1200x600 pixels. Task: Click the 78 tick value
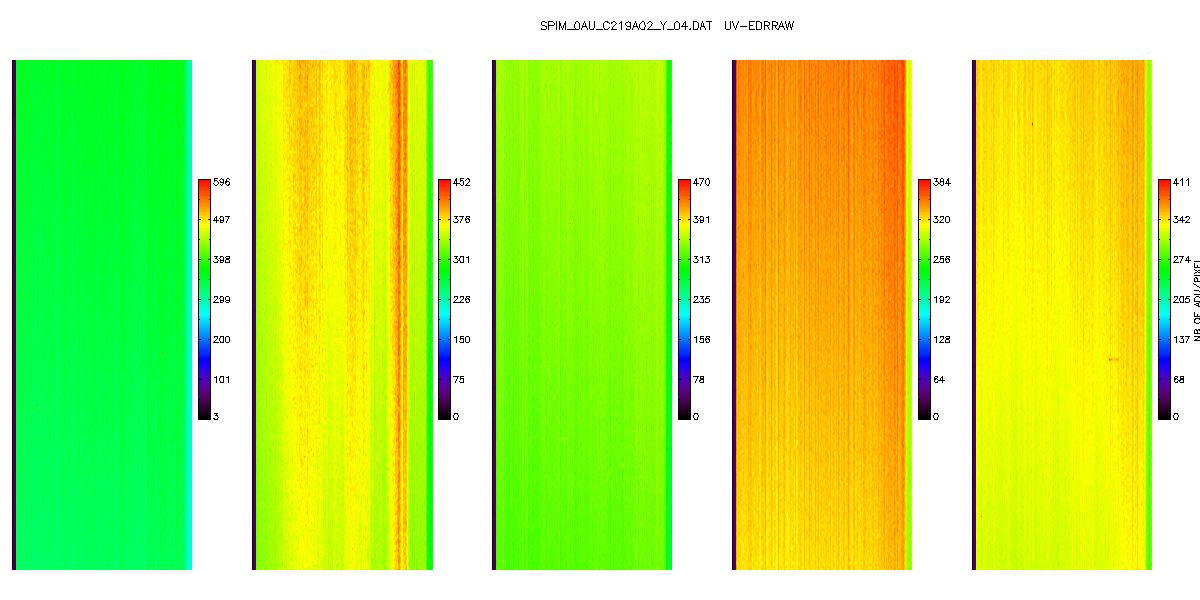(x=698, y=379)
